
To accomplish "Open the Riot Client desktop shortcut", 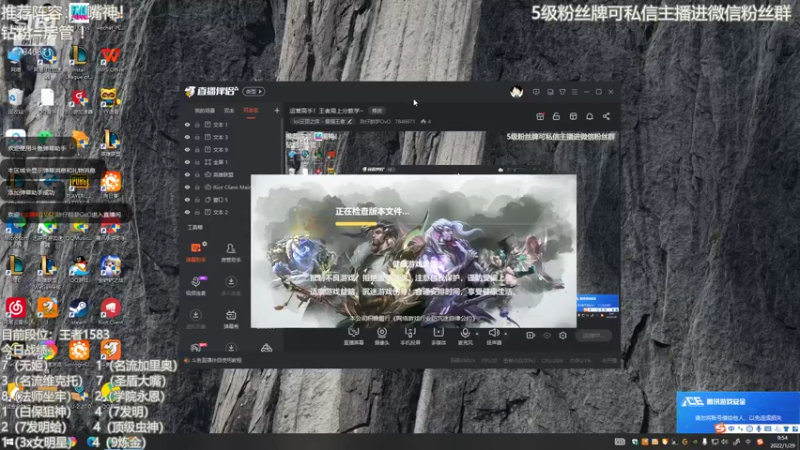I will coord(110,310).
